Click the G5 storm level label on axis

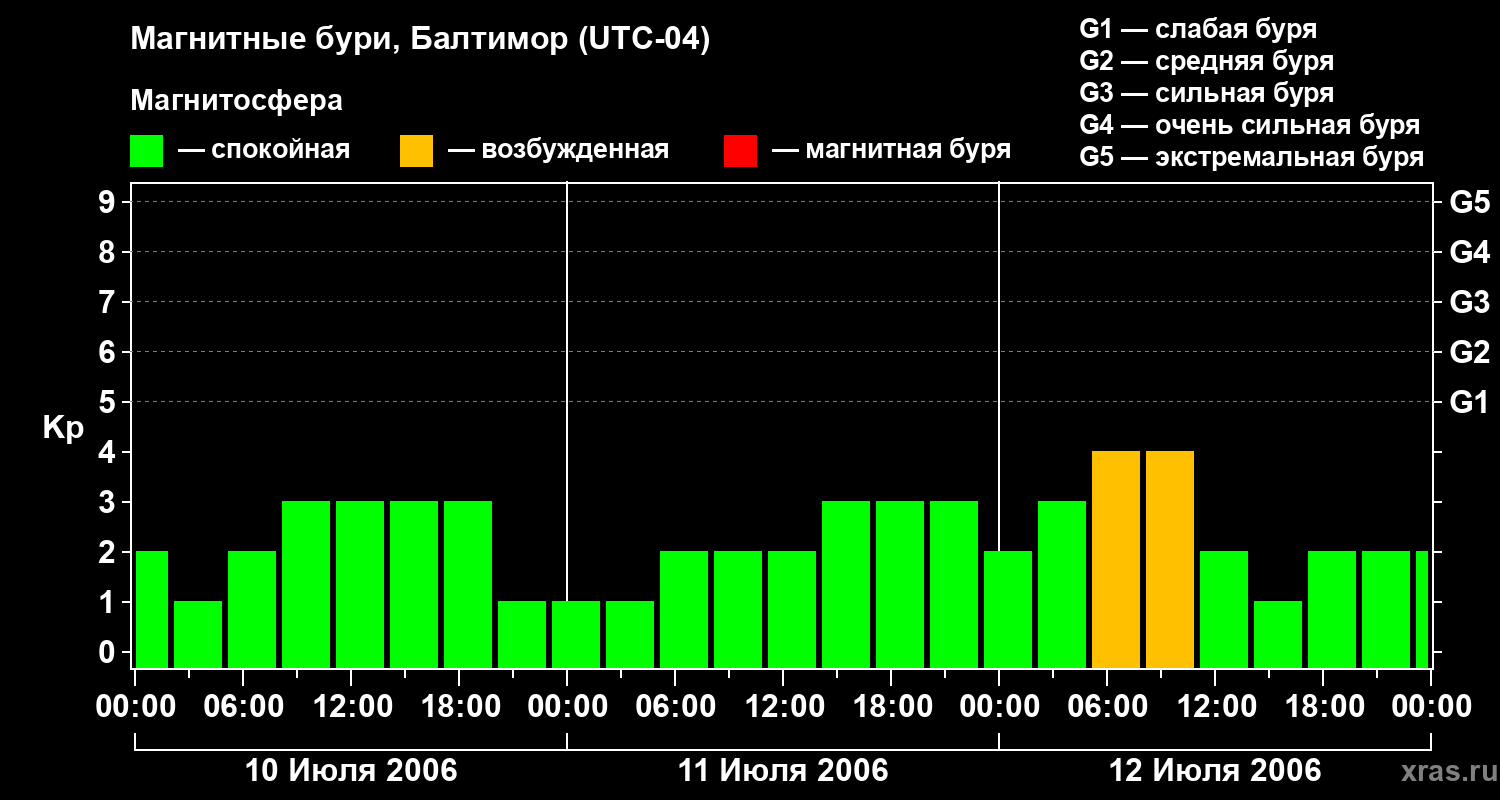click(1470, 202)
